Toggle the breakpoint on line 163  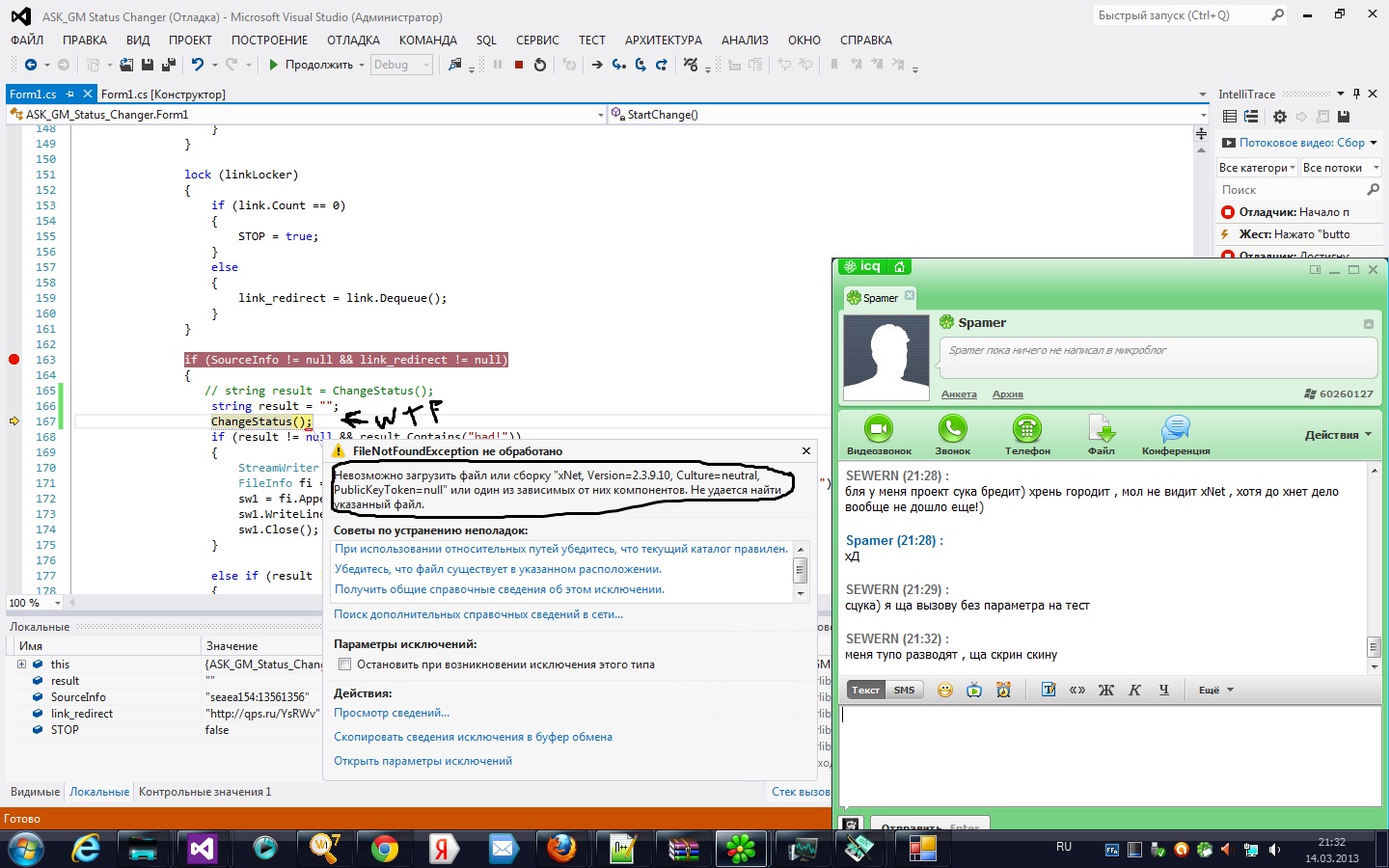(x=14, y=360)
